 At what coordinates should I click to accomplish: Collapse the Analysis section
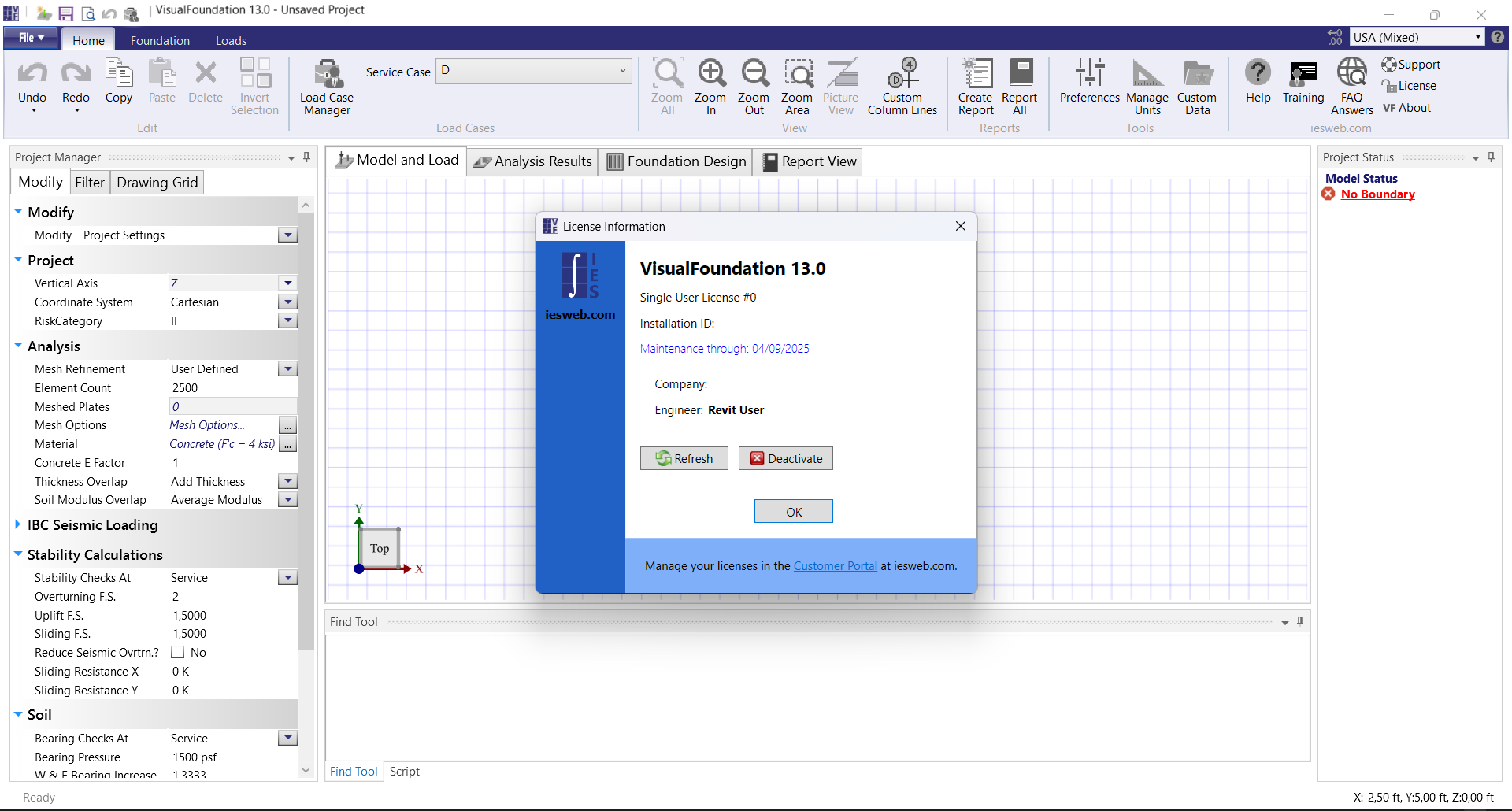click(x=17, y=346)
